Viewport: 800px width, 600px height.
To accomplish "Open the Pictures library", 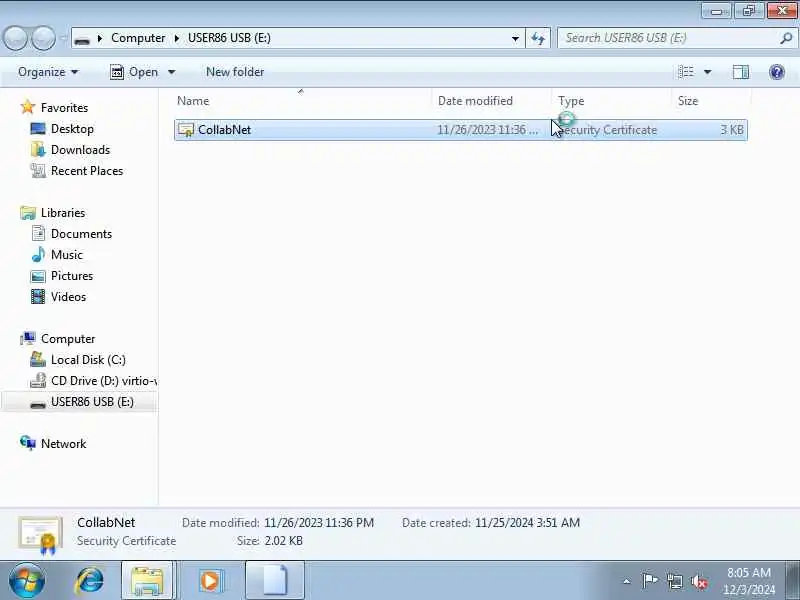I will pyautogui.click(x=72, y=276).
